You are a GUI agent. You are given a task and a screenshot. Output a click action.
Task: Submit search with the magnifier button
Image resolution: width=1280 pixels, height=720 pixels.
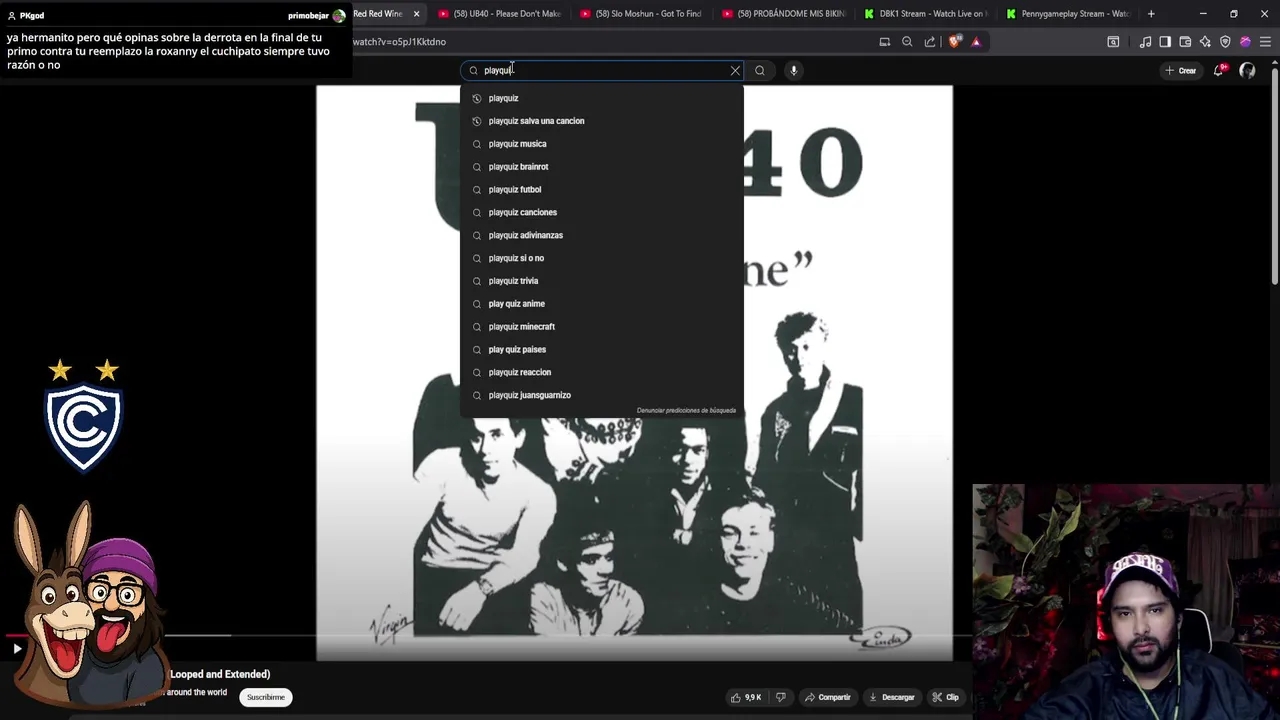pos(760,70)
